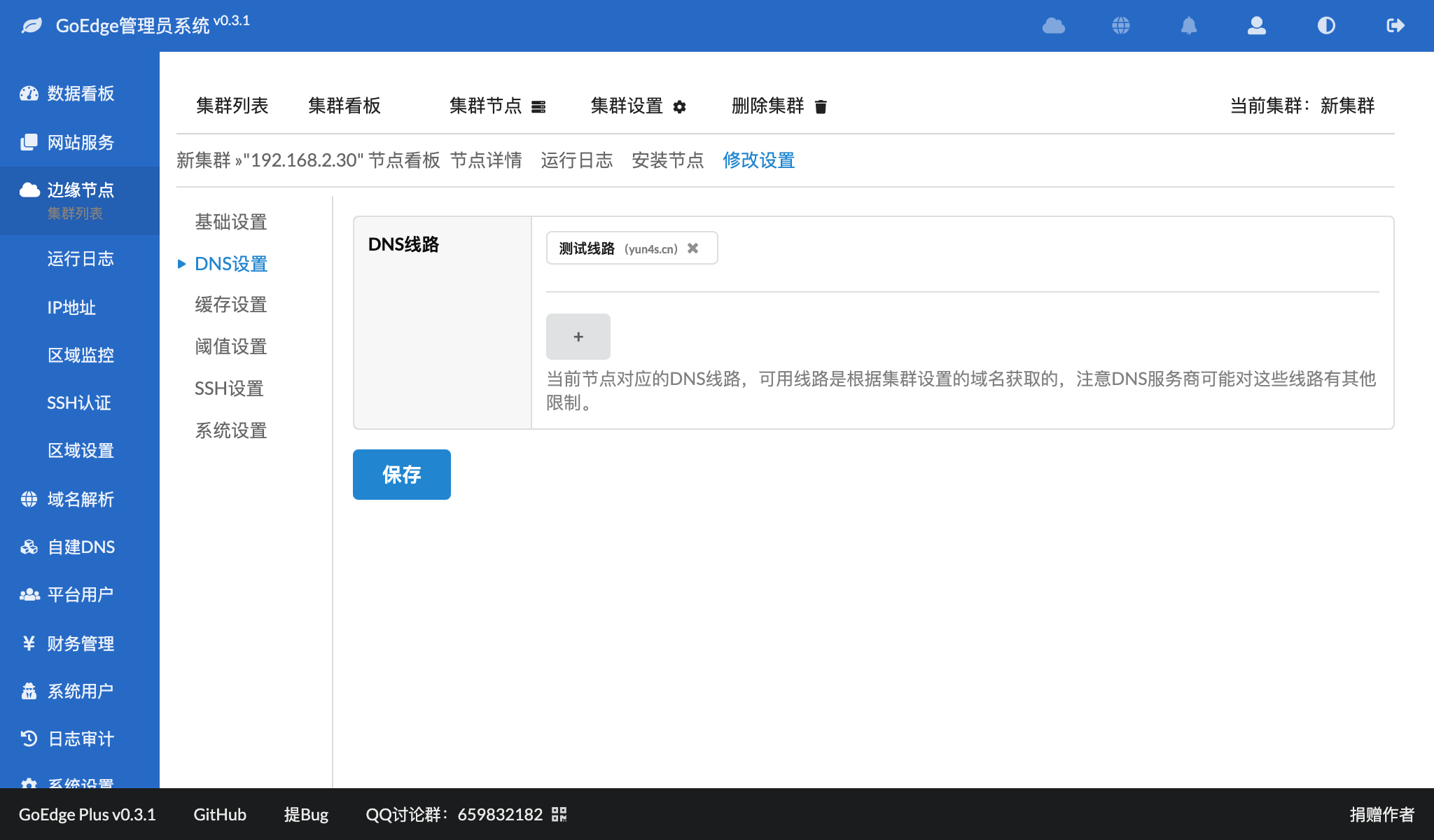1434x840 pixels.
Task: Click the cloud icon beside 边缘节点
Action: (29, 190)
